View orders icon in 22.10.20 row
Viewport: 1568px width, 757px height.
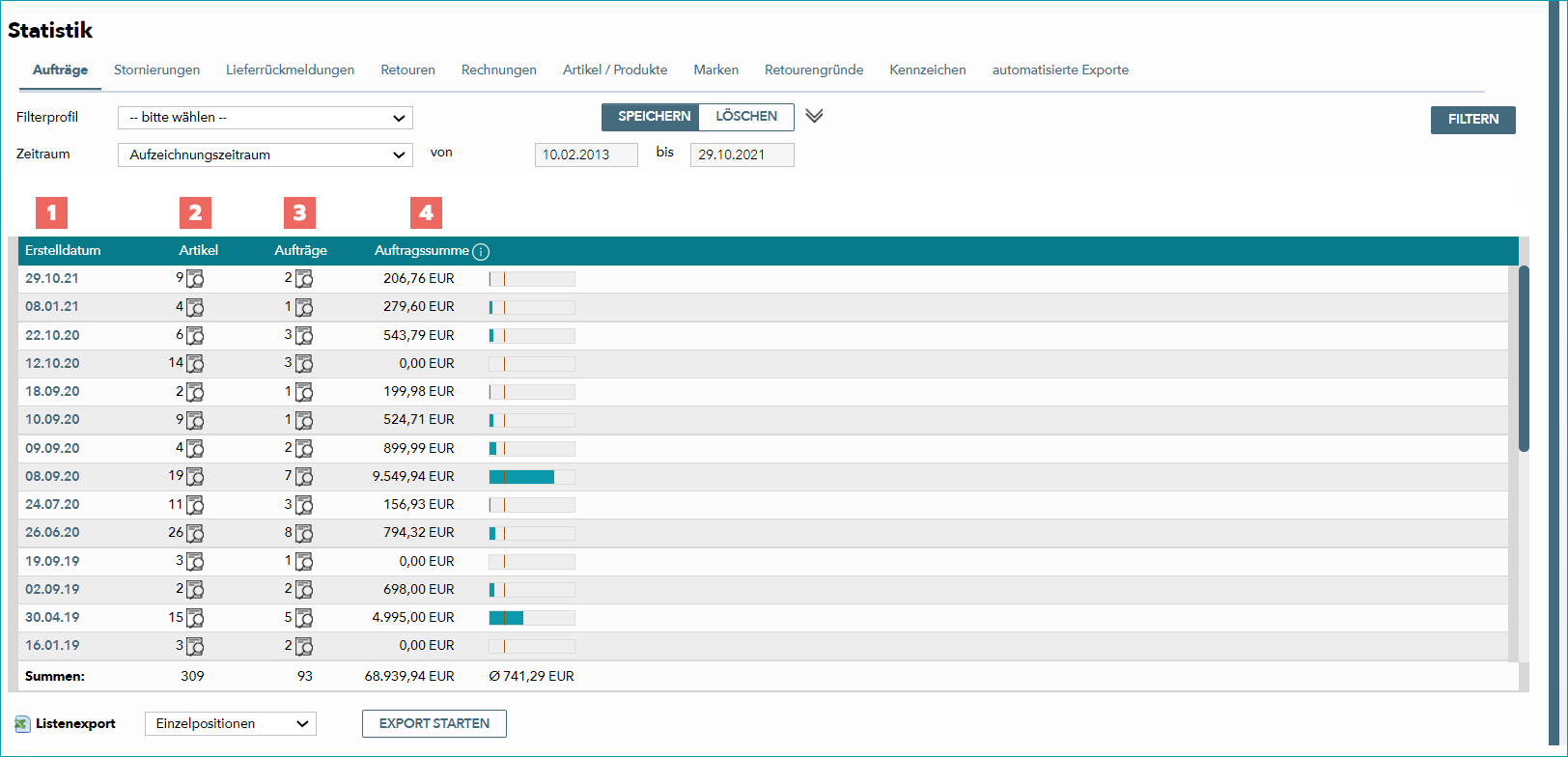pyautogui.click(x=304, y=336)
